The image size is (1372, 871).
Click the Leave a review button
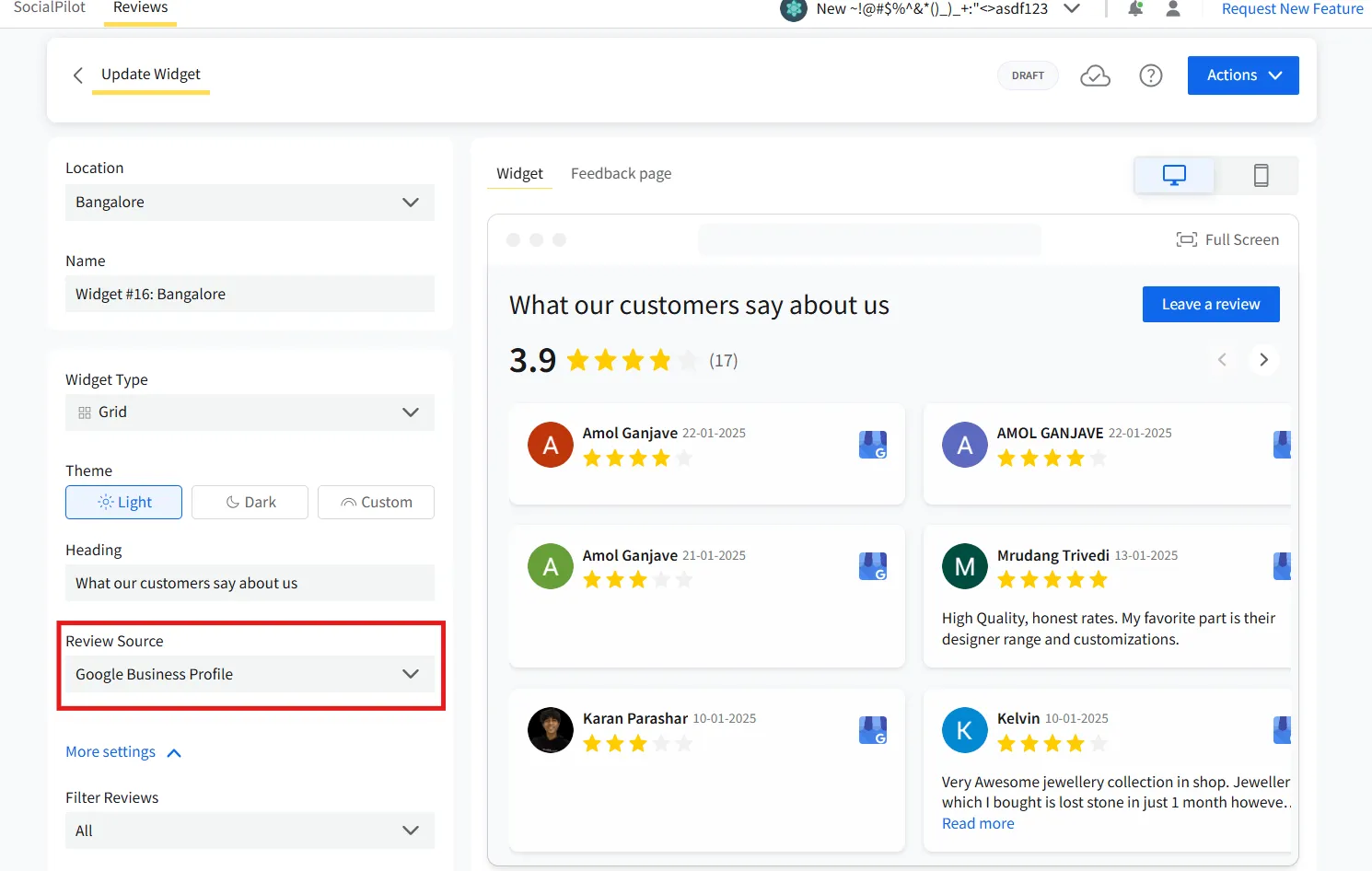click(1211, 304)
